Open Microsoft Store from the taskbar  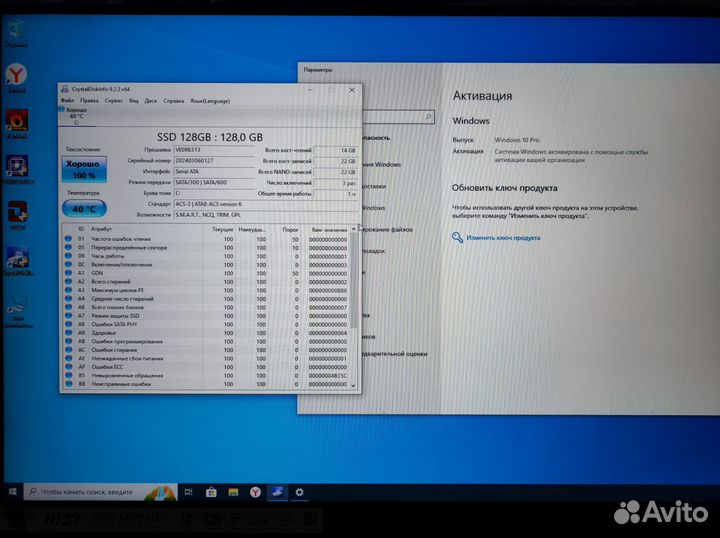pyautogui.click(x=211, y=492)
